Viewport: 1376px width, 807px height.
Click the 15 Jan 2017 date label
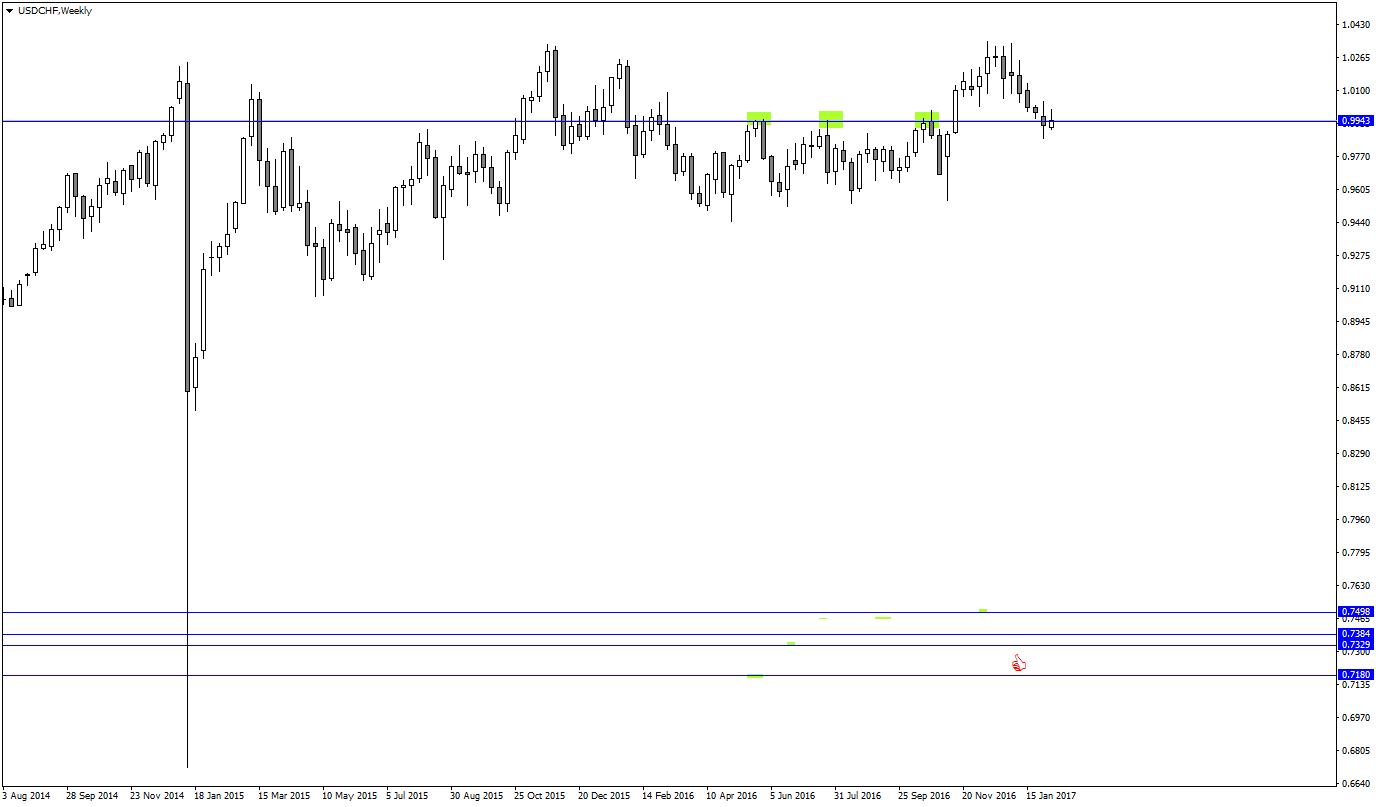[x=1052, y=796]
